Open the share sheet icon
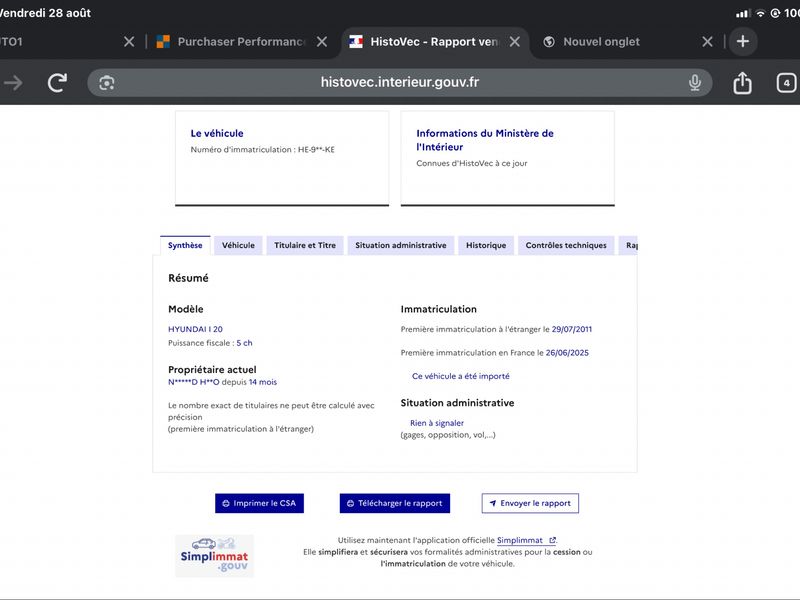 (x=742, y=83)
